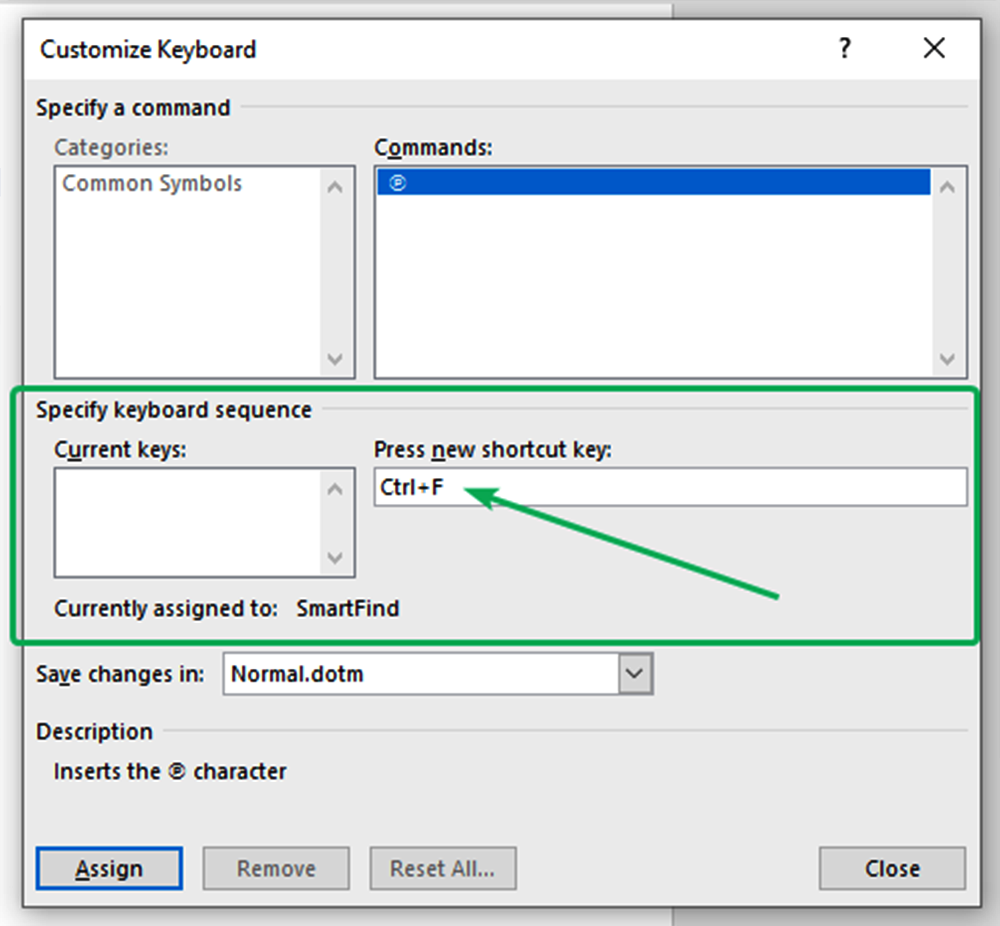Click the Assign button

point(108,868)
